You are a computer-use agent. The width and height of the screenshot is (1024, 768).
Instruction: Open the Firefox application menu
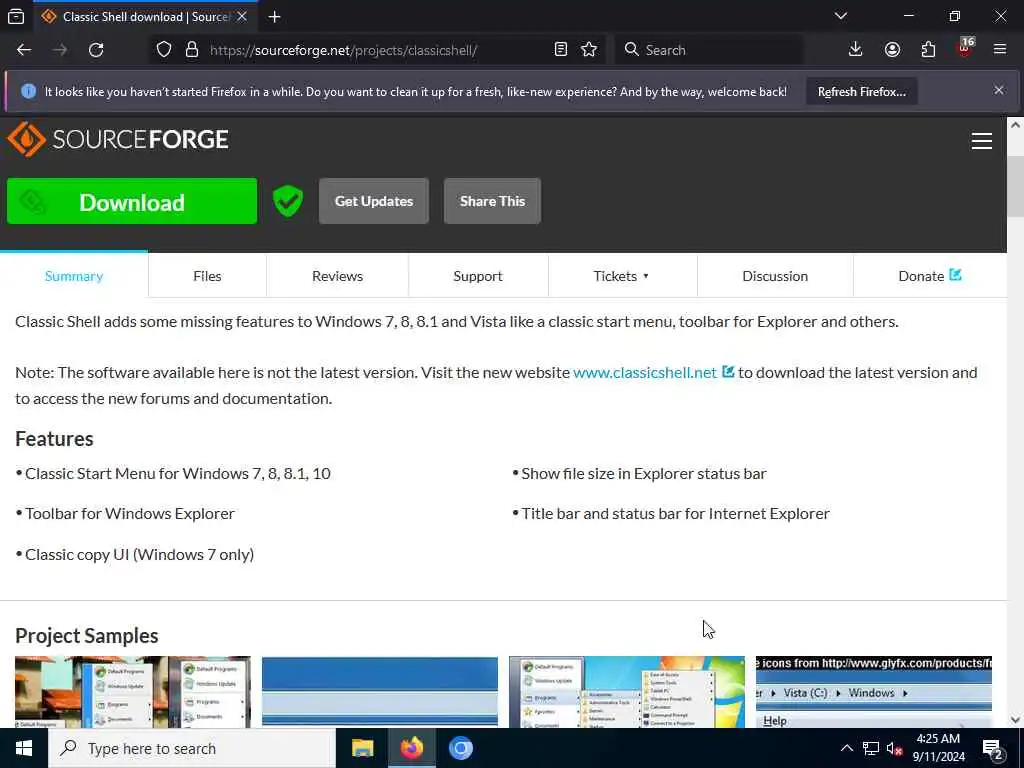pos(1000,50)
